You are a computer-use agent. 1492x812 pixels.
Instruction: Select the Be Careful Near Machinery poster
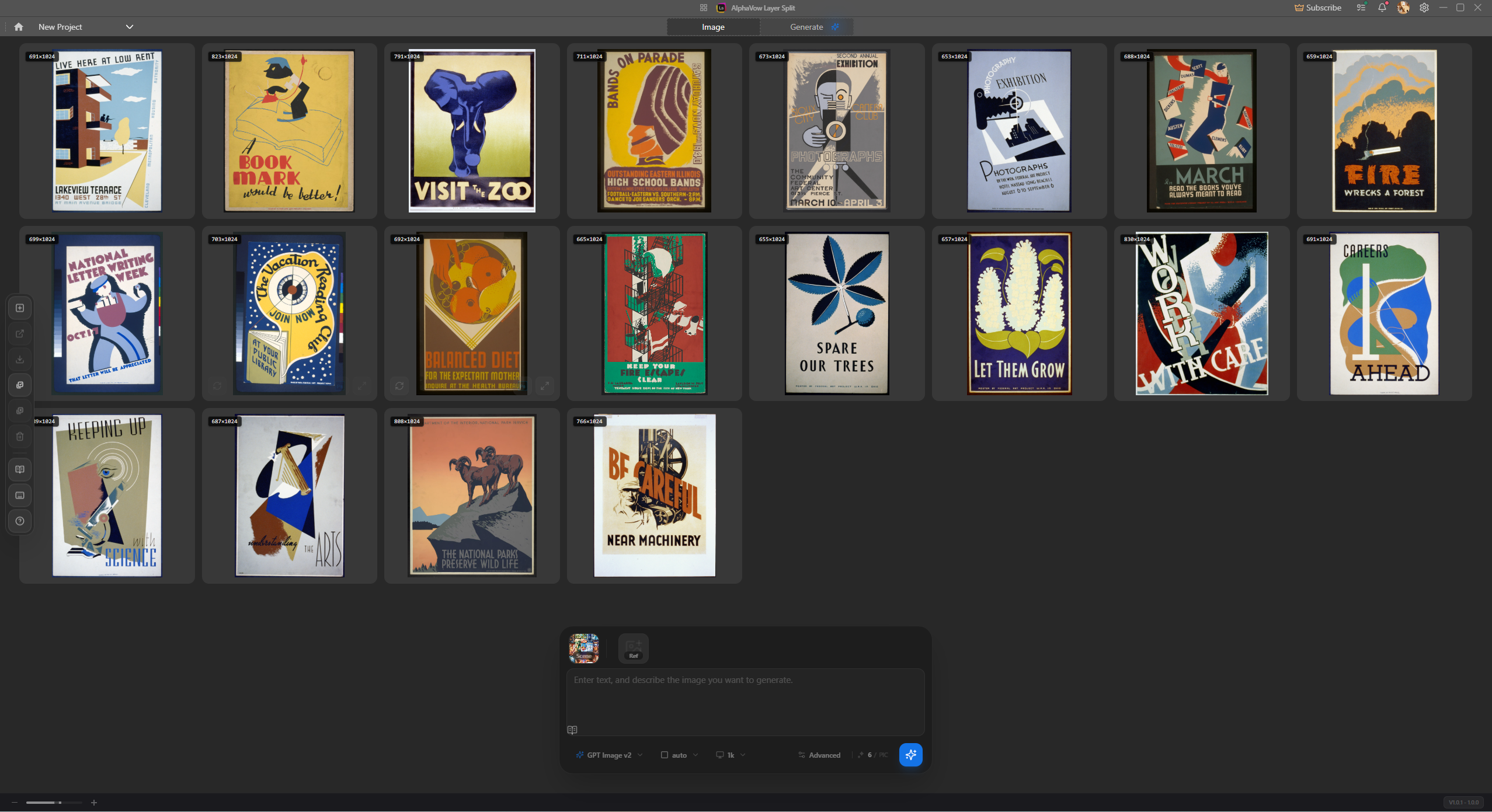click(655, 496)
